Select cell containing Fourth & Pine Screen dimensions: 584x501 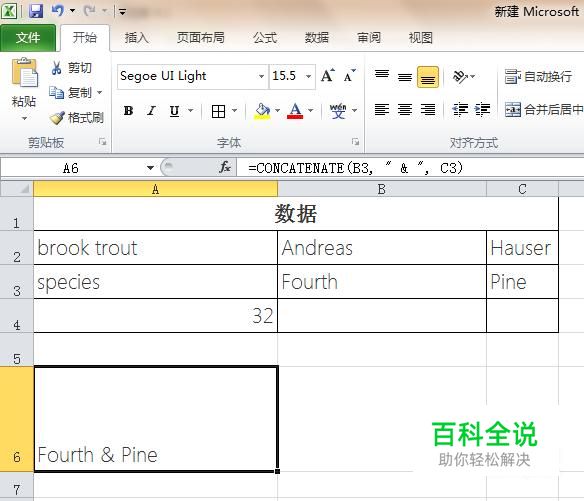[x=155, y=419]
